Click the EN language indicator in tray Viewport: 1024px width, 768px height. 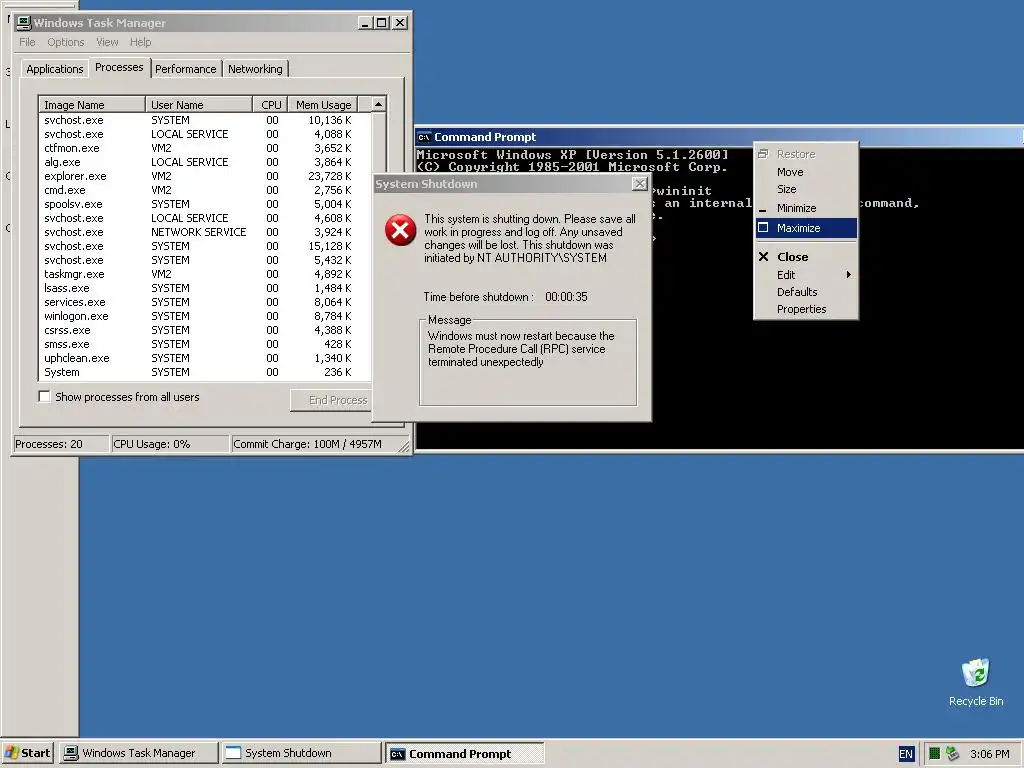pyautogui.click(x=906, y=754)
